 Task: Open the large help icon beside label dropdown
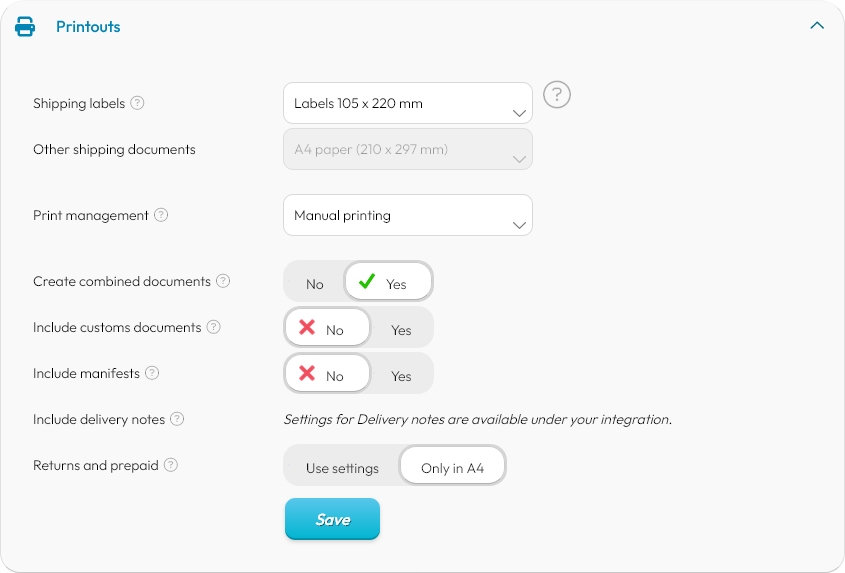[x=557, y=95]
